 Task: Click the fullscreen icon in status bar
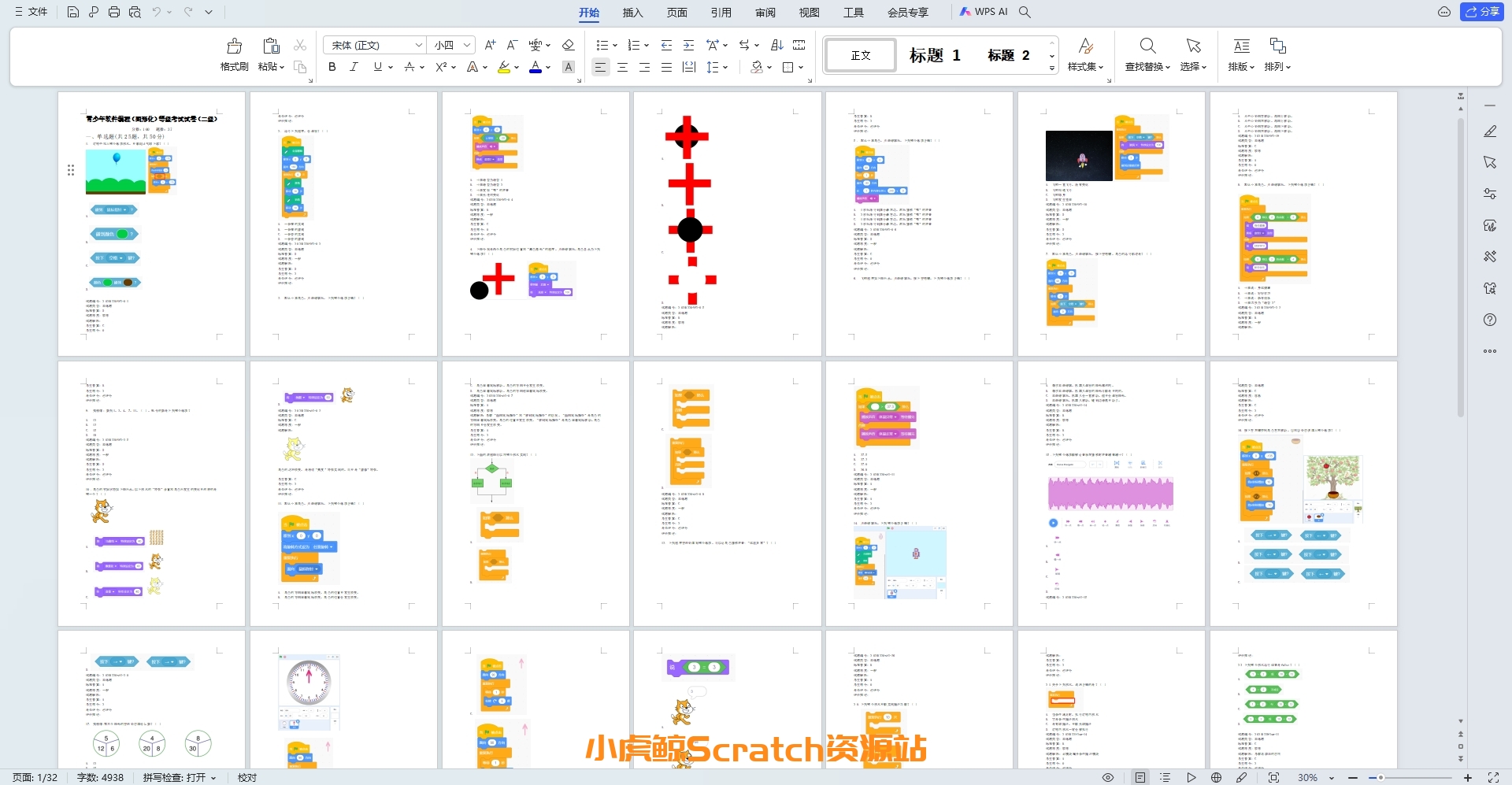point(1492,777)
